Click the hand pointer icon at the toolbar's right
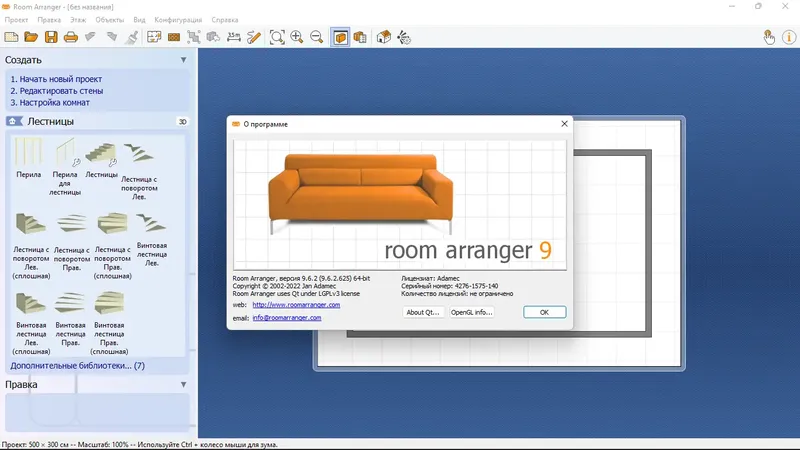Viewport: 800px width, 450px height. pos(769,37)
